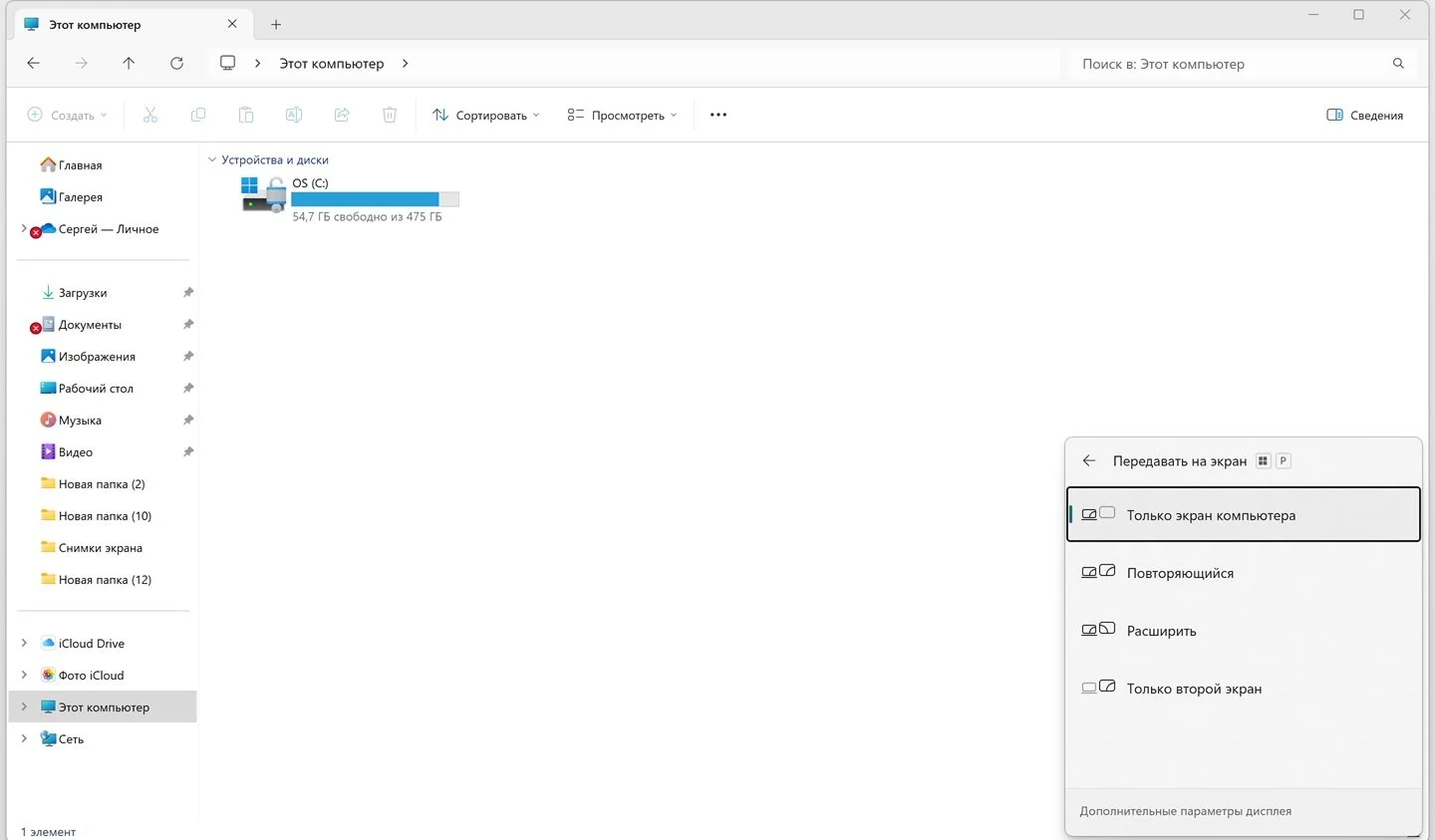The width and height of the screenshot is (1435, 840).
Task: Click the Paste toolbar icon
Action: click(246, 115)
